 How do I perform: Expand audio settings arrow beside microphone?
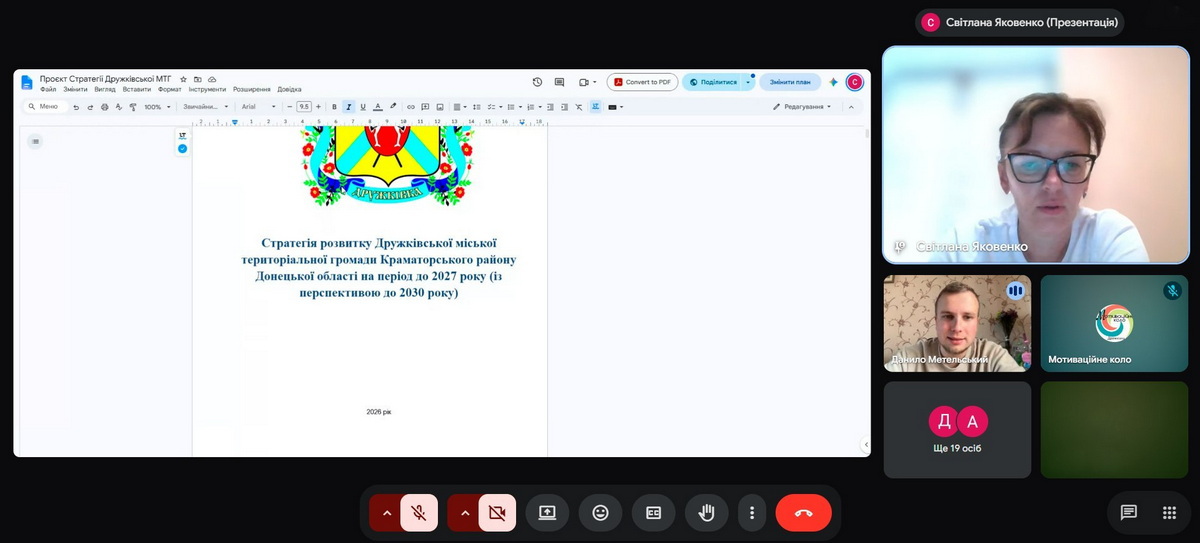[x=386, y=513]
